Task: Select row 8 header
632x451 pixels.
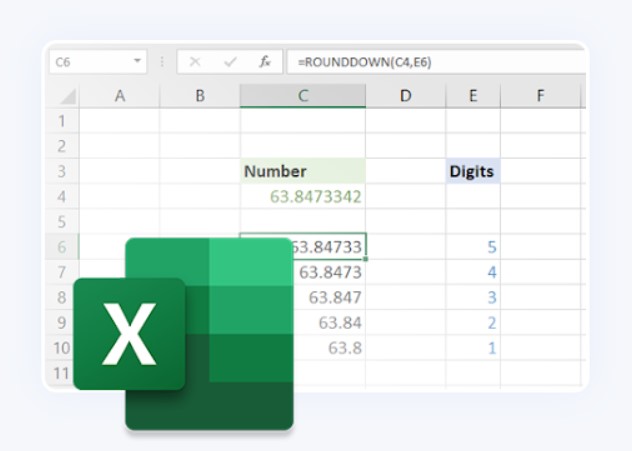Action: 62,297
